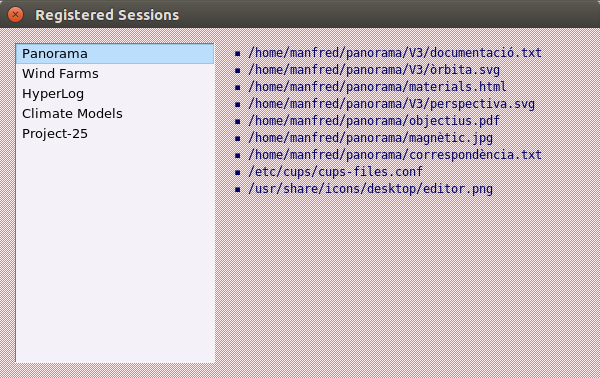Image resolution: width=600 pixels, height=378 pixels.
Task: Select the perspectiva.svg file path
Action: 391,104
